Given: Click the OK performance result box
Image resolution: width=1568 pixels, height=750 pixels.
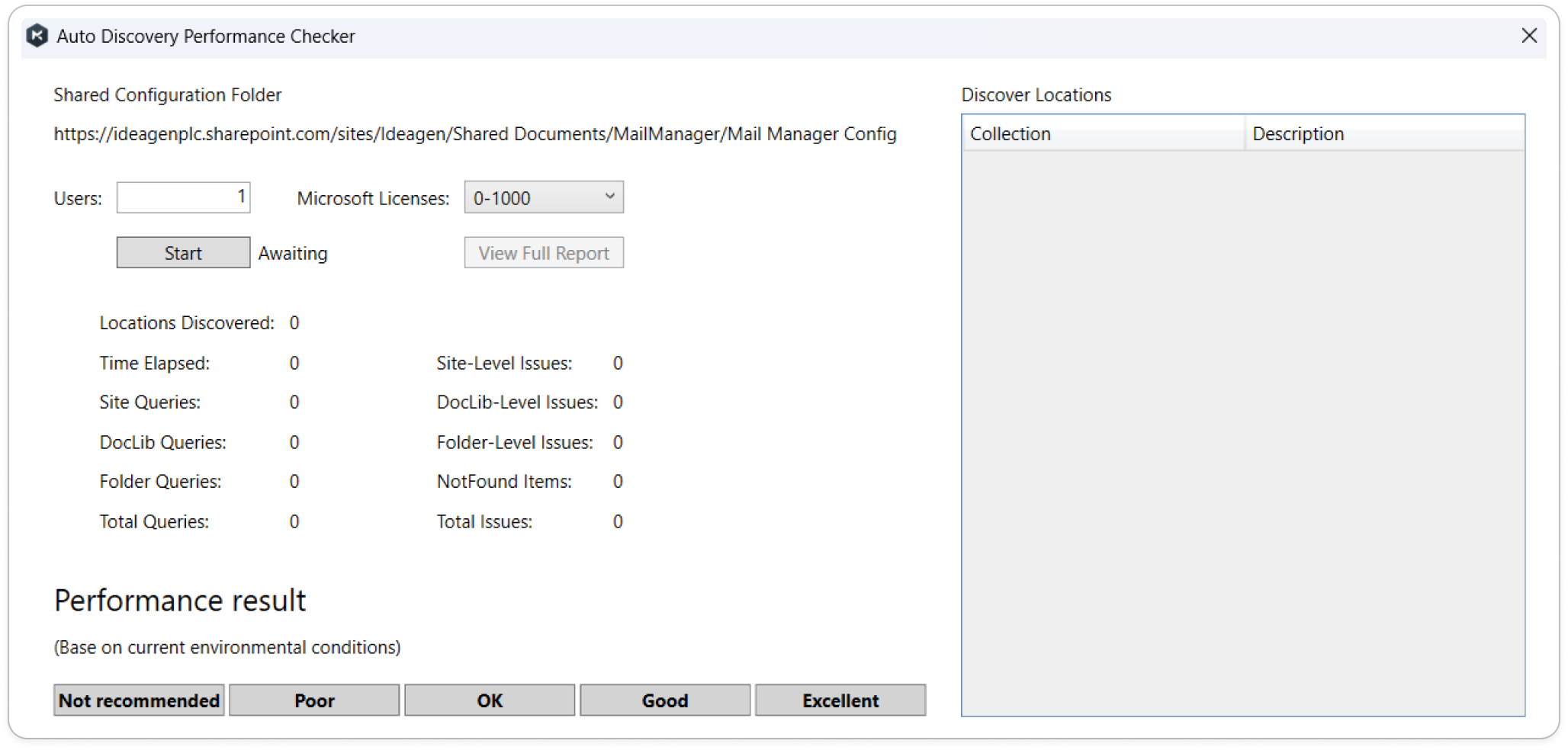Looking at the screenshot, I should pyautogui.click(x=490, y=700).
